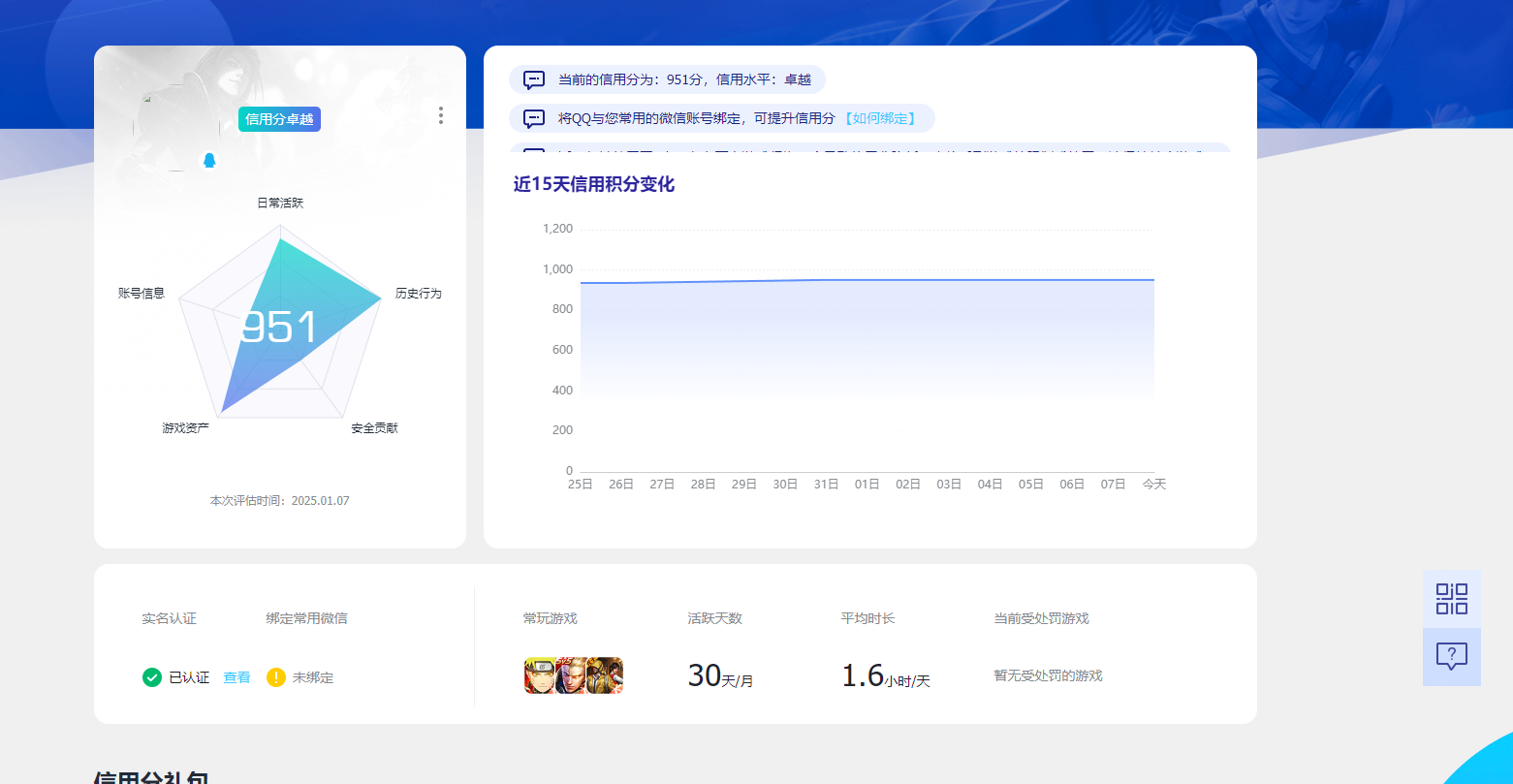This screenshot has height=784, width=1513.
Task: Open the second frequently played game icon
Action: pyautogui.click(x=572, y=675)
